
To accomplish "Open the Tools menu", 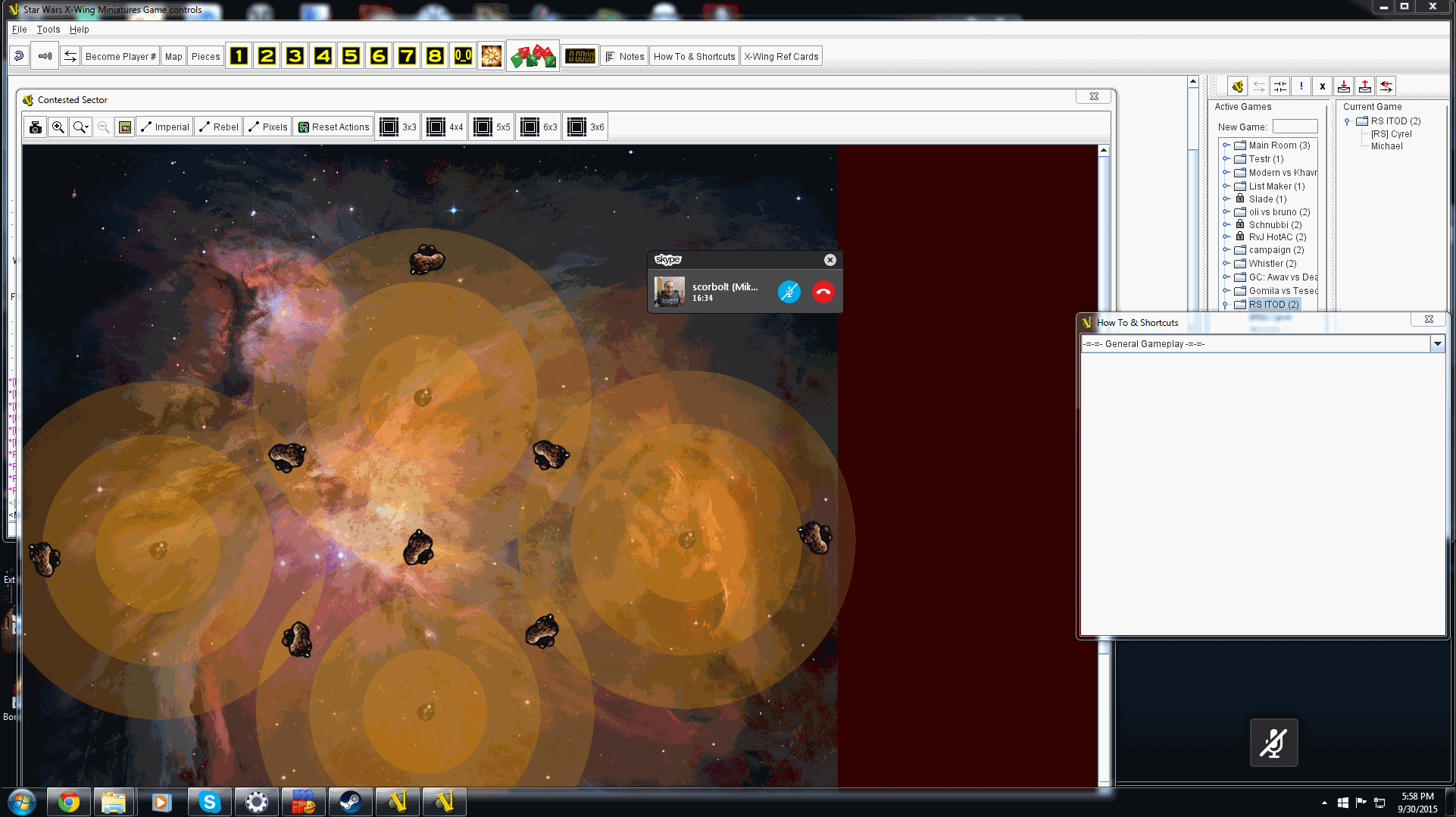I will tap(48, 30).
